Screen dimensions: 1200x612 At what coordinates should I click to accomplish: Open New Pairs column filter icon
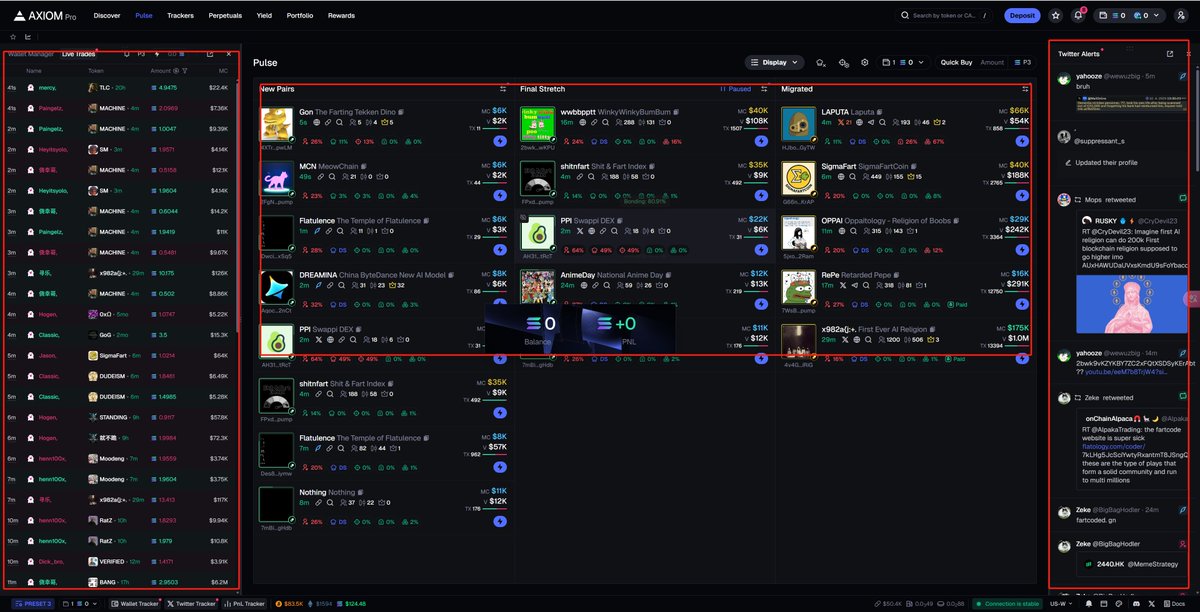coord(502,89)
